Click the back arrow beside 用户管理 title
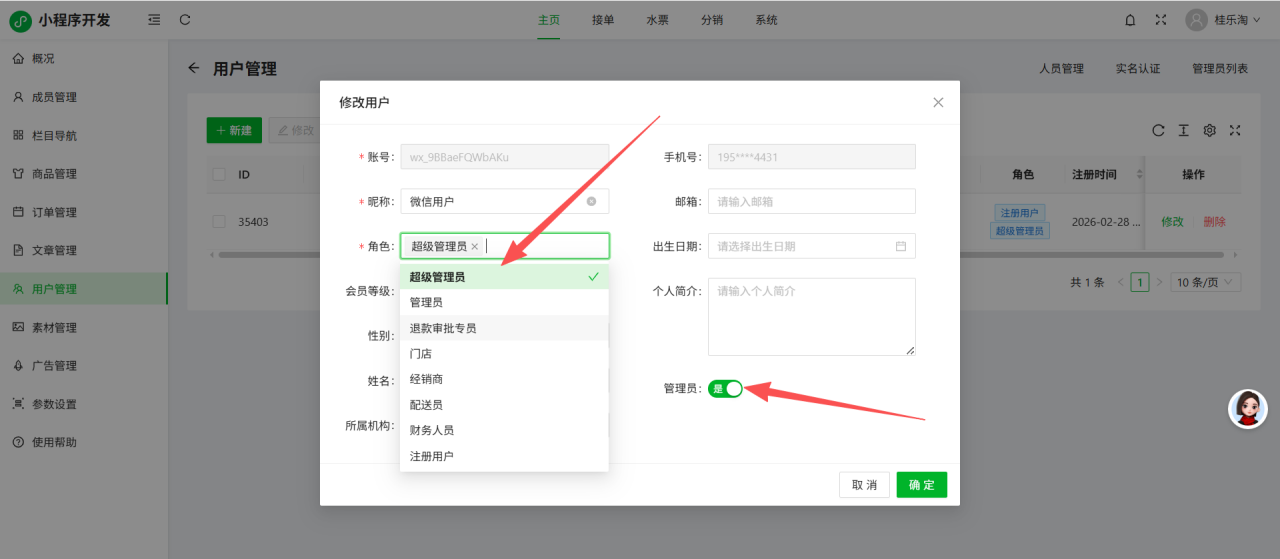This screenshot has height=559, width=1280. pyautogui.click(x=194, y=68)
